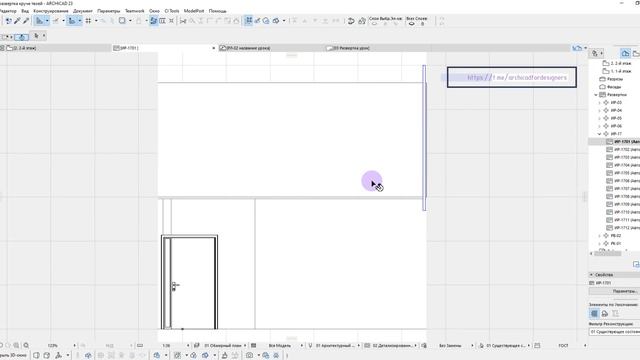Select the Pick Up Parameters eyedropper tool

(x=18, y=20)
